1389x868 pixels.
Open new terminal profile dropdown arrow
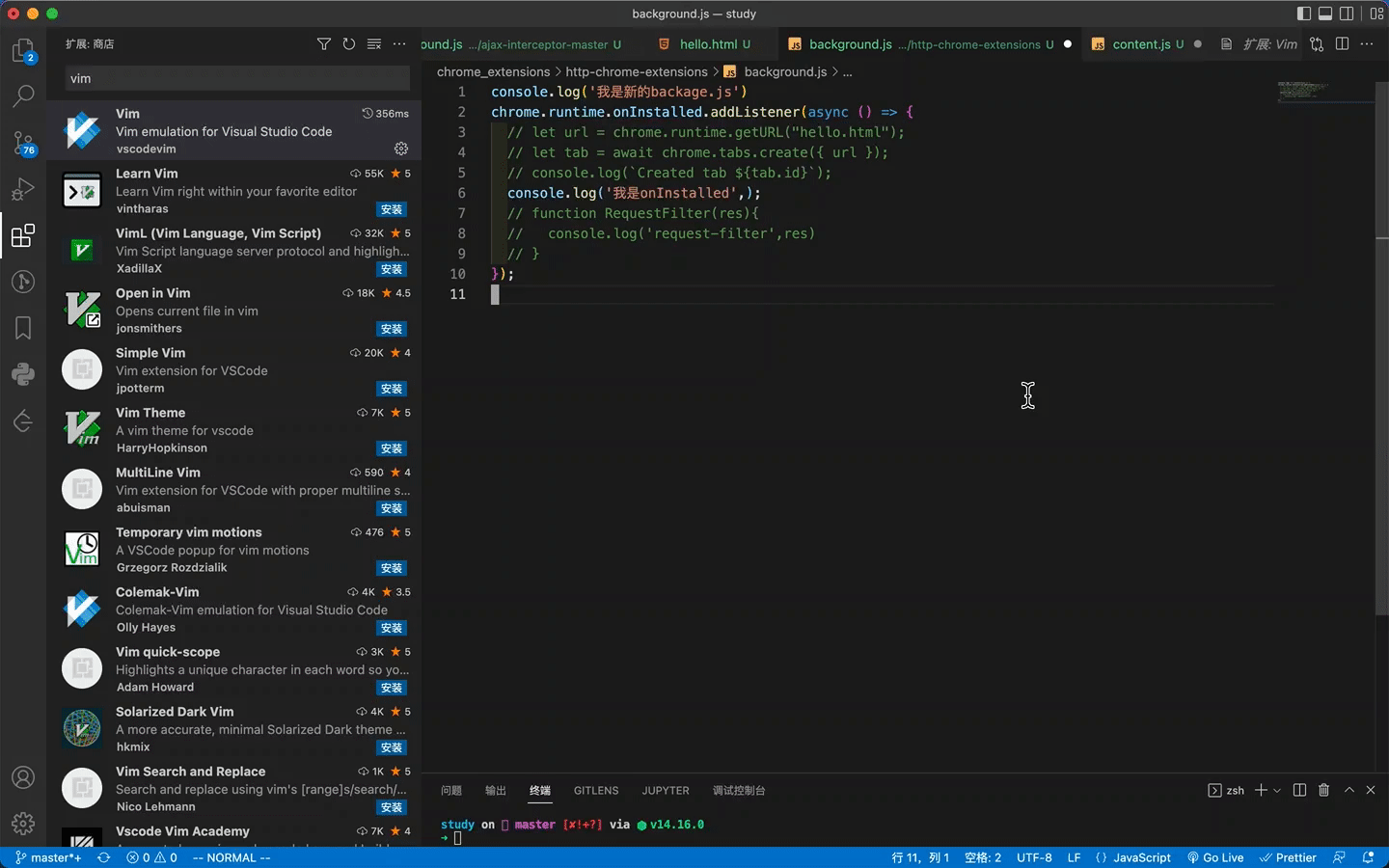click(1277, 790)
